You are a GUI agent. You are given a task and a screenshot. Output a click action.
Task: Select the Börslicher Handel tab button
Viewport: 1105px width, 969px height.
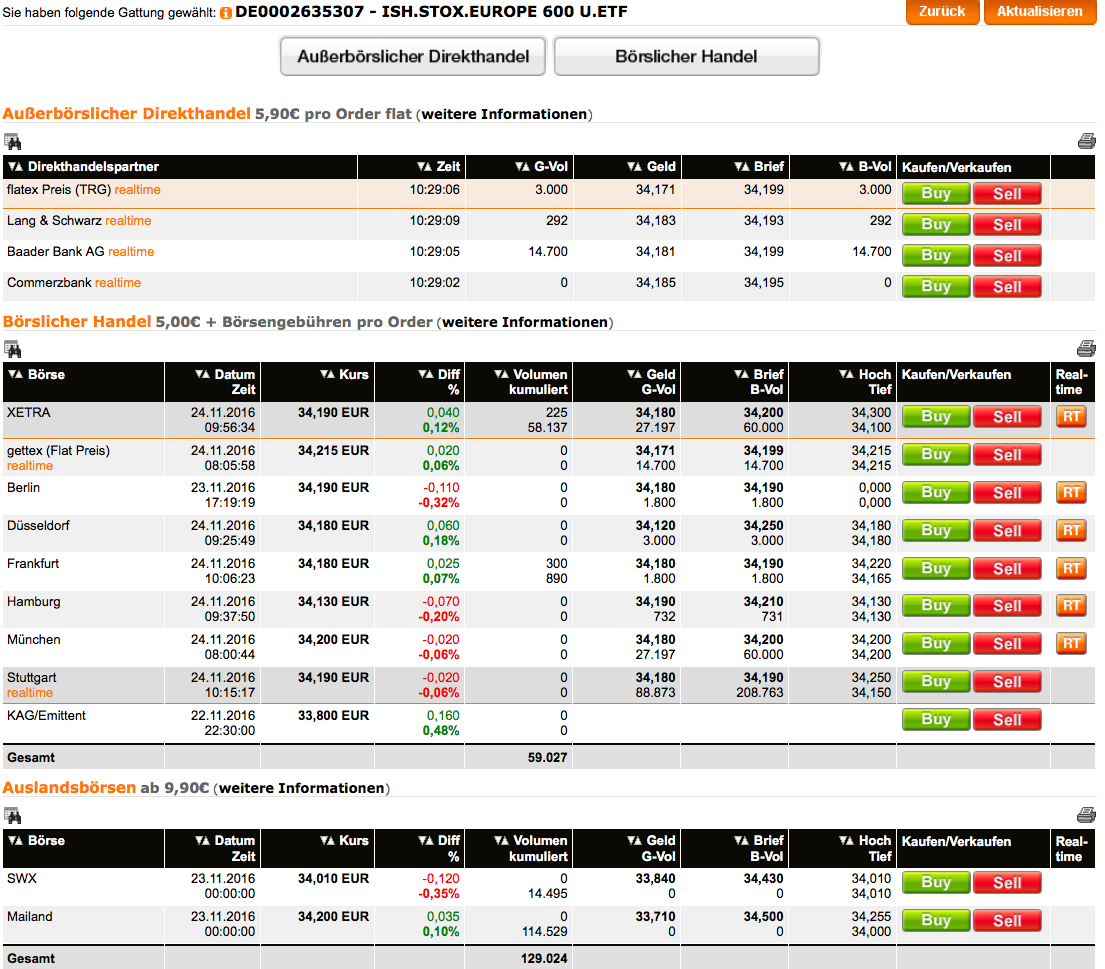pos(686,57)
